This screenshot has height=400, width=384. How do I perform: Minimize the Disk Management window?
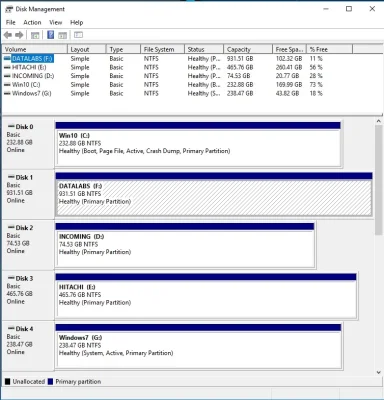point(326,9)
